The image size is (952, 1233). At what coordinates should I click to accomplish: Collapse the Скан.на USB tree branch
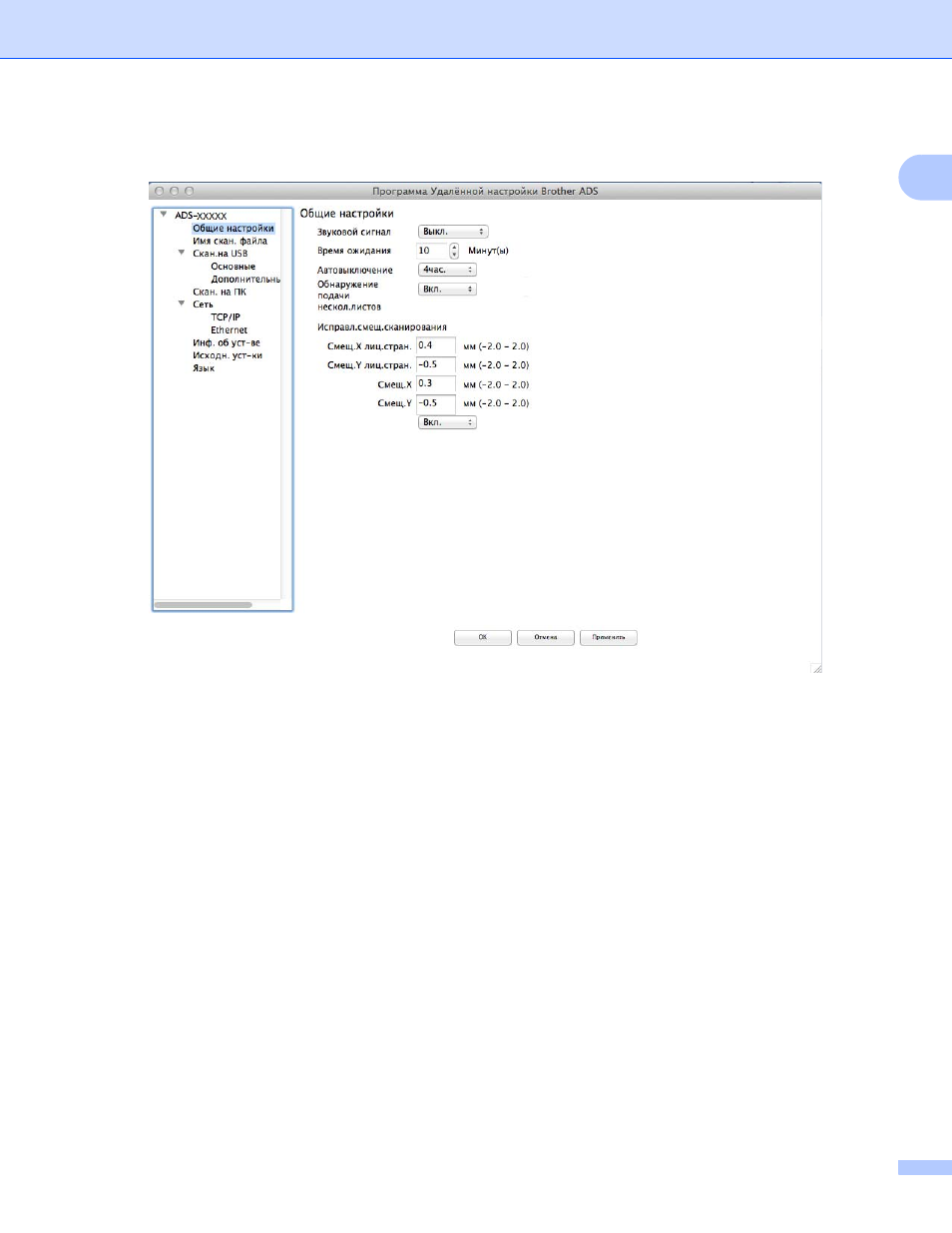tap(182, 253)
